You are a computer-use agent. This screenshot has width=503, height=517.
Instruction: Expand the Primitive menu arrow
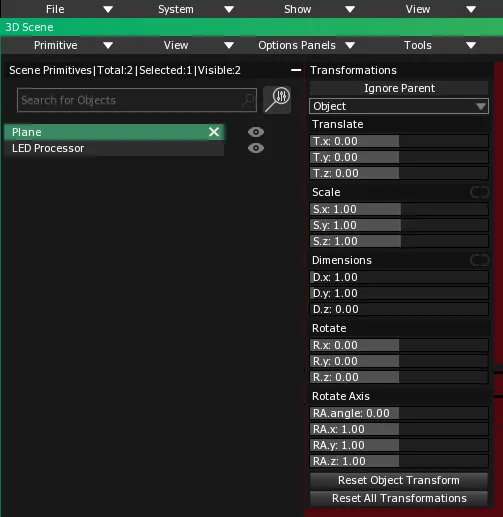108,45
